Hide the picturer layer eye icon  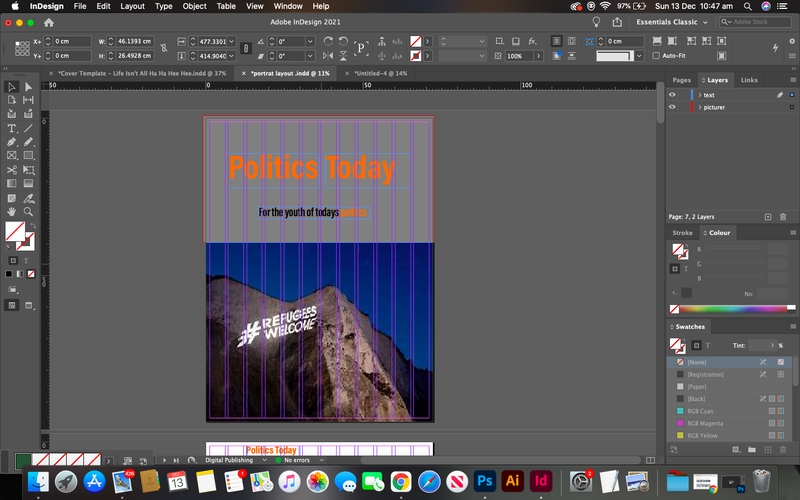[x=672, y=107]
